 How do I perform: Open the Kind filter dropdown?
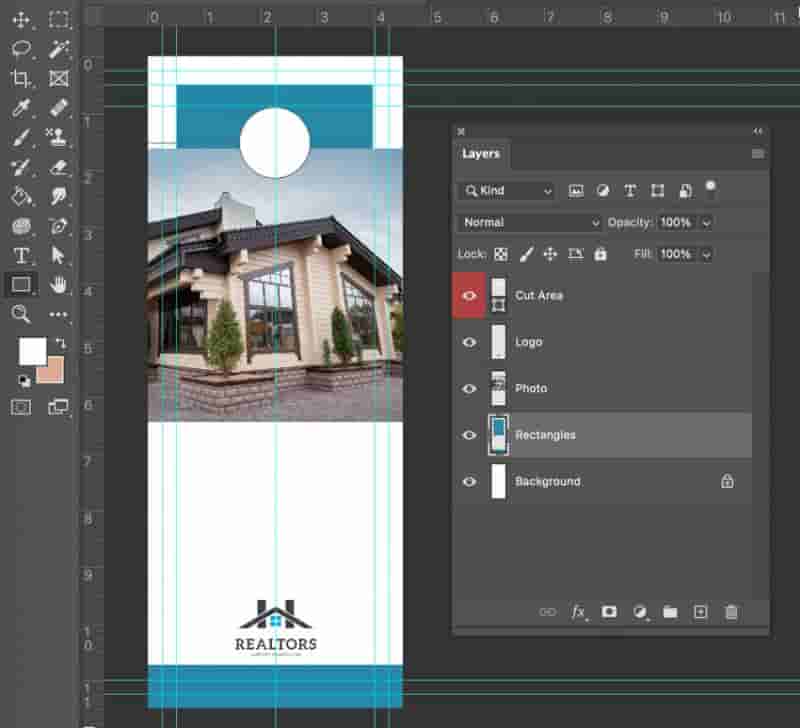tap(506, 191)
